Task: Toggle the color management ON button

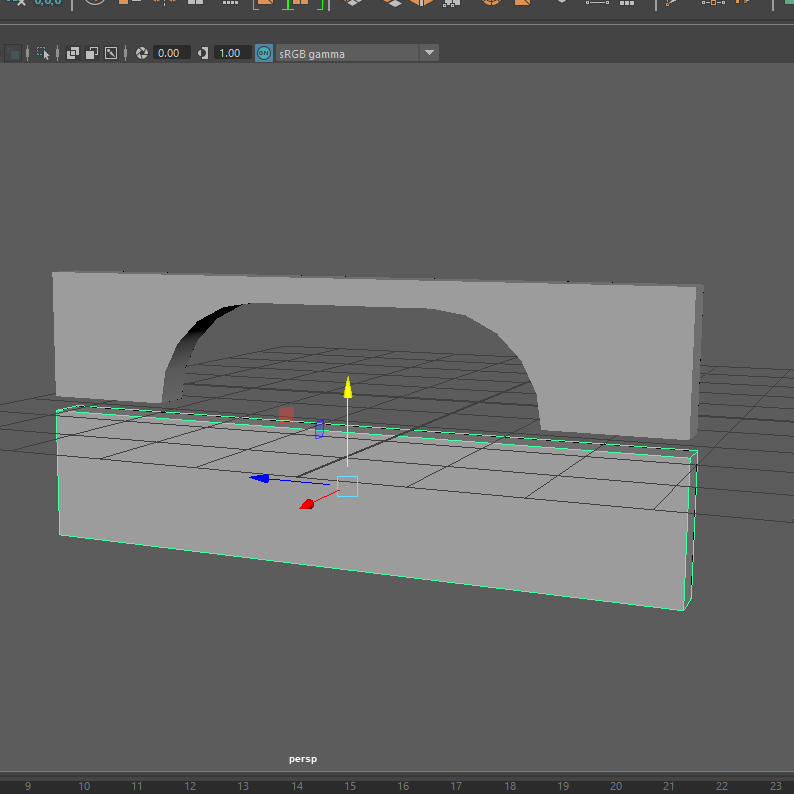Action: pos(264,53)
